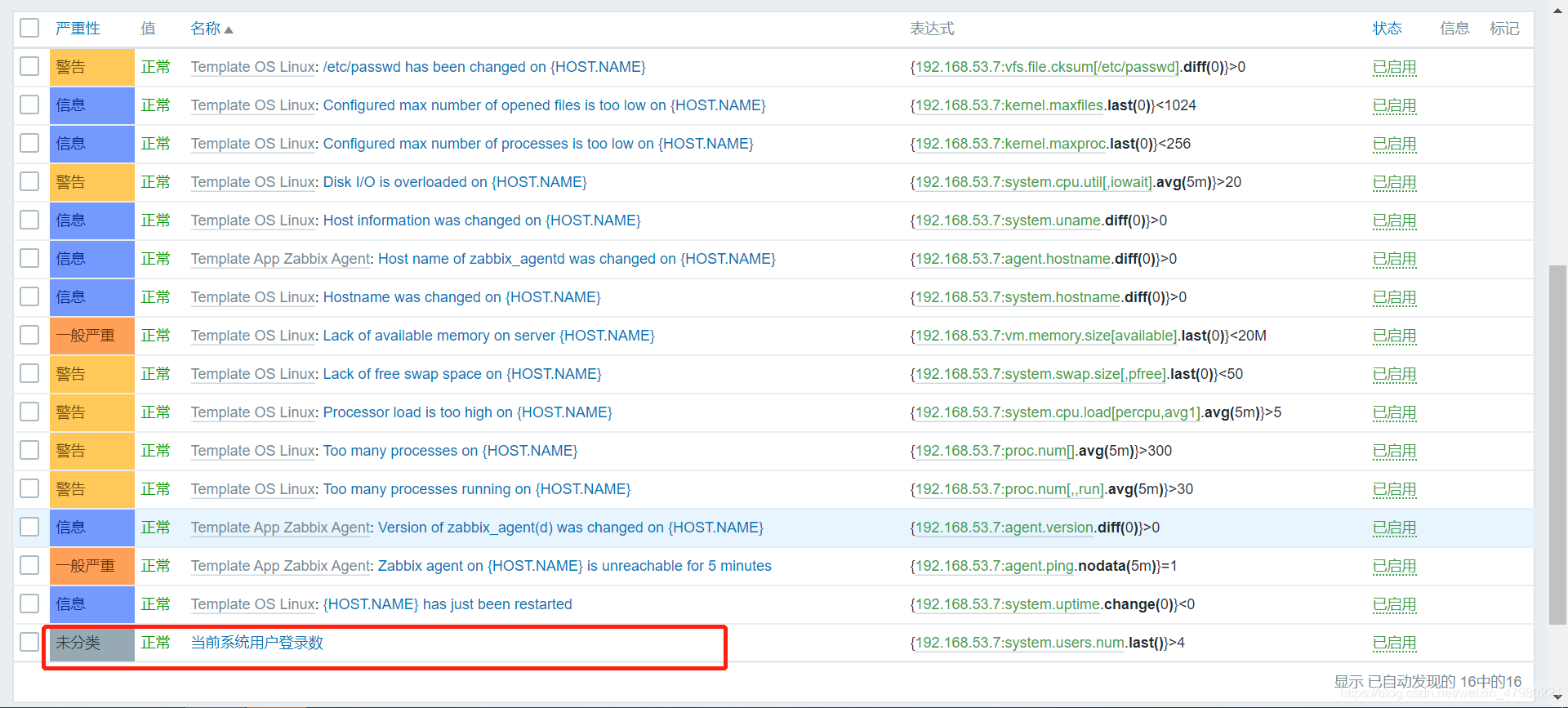1568x708 pixels.
Task: Toggle 已启用 status for Lack of available memory
Action: click(x=1394, y=336)
